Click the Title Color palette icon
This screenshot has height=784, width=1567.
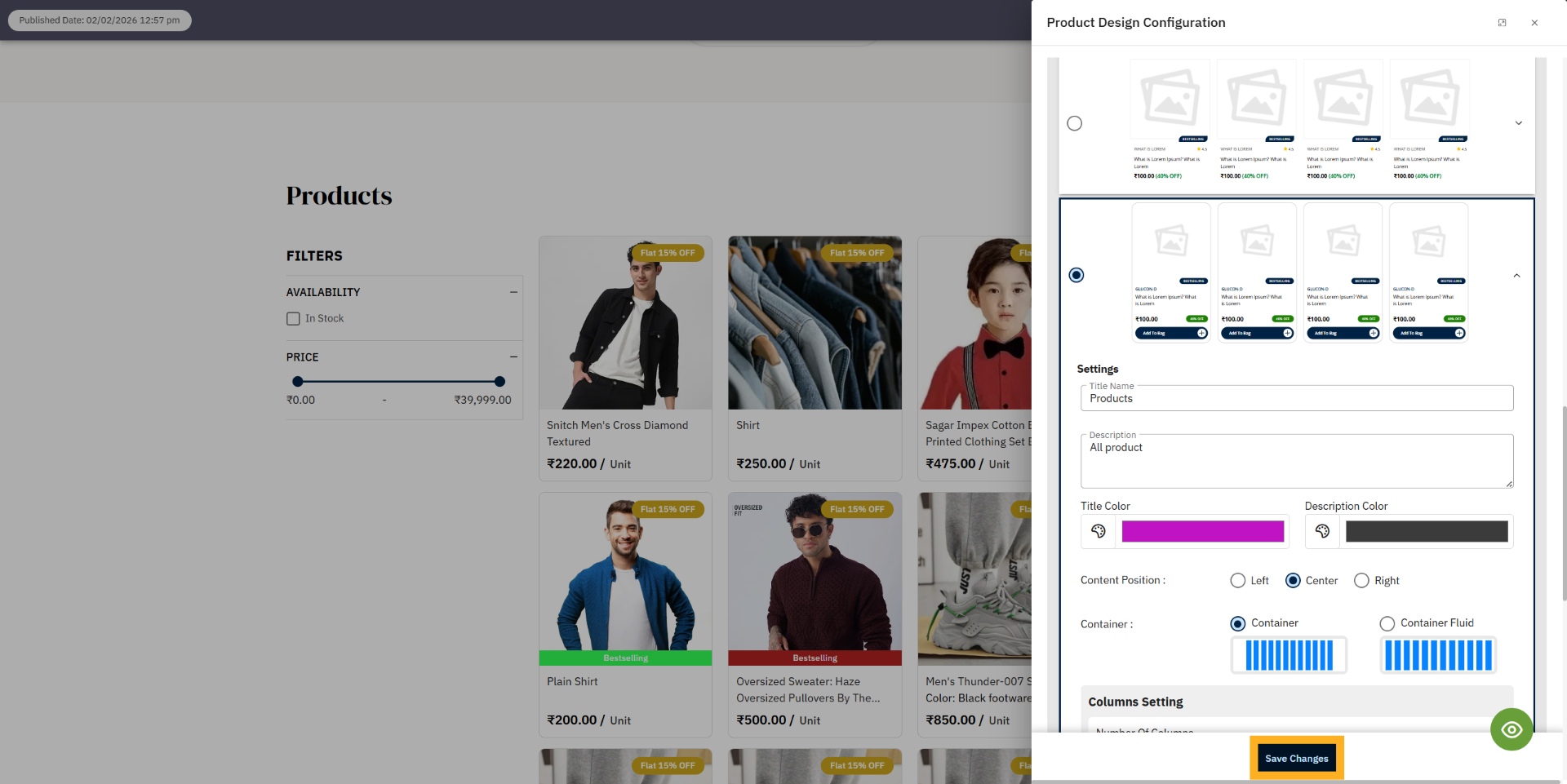click(x=1098, y=531)
